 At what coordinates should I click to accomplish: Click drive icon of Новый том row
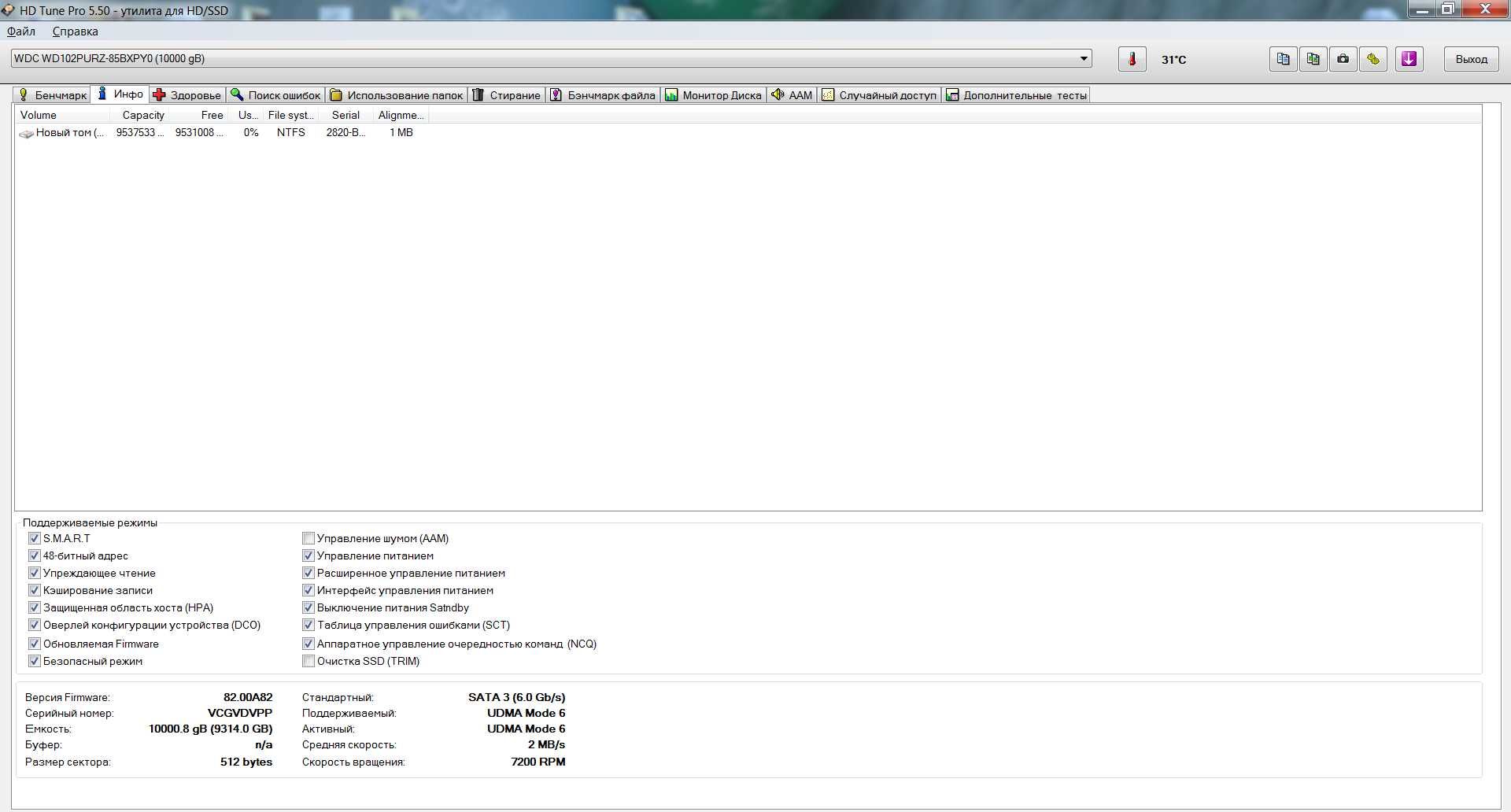coord(26,134)
